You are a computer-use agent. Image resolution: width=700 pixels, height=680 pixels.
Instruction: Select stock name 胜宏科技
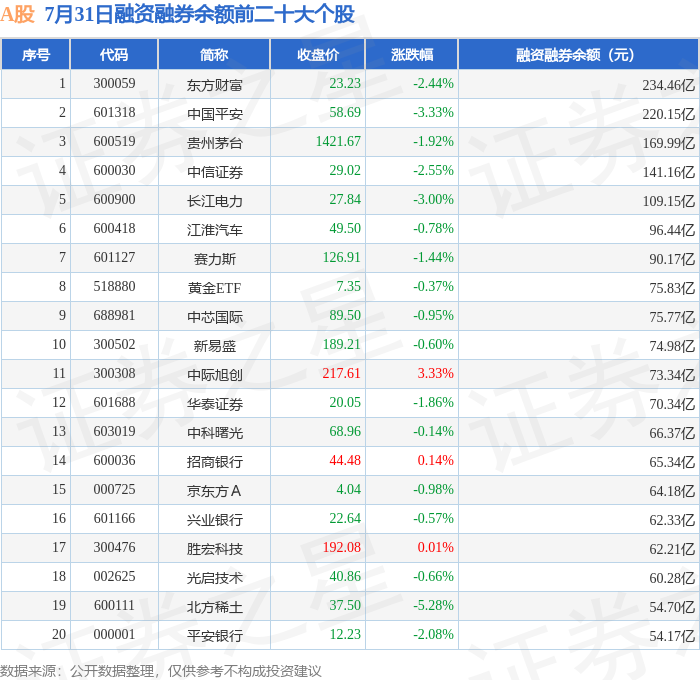[215, 549]
